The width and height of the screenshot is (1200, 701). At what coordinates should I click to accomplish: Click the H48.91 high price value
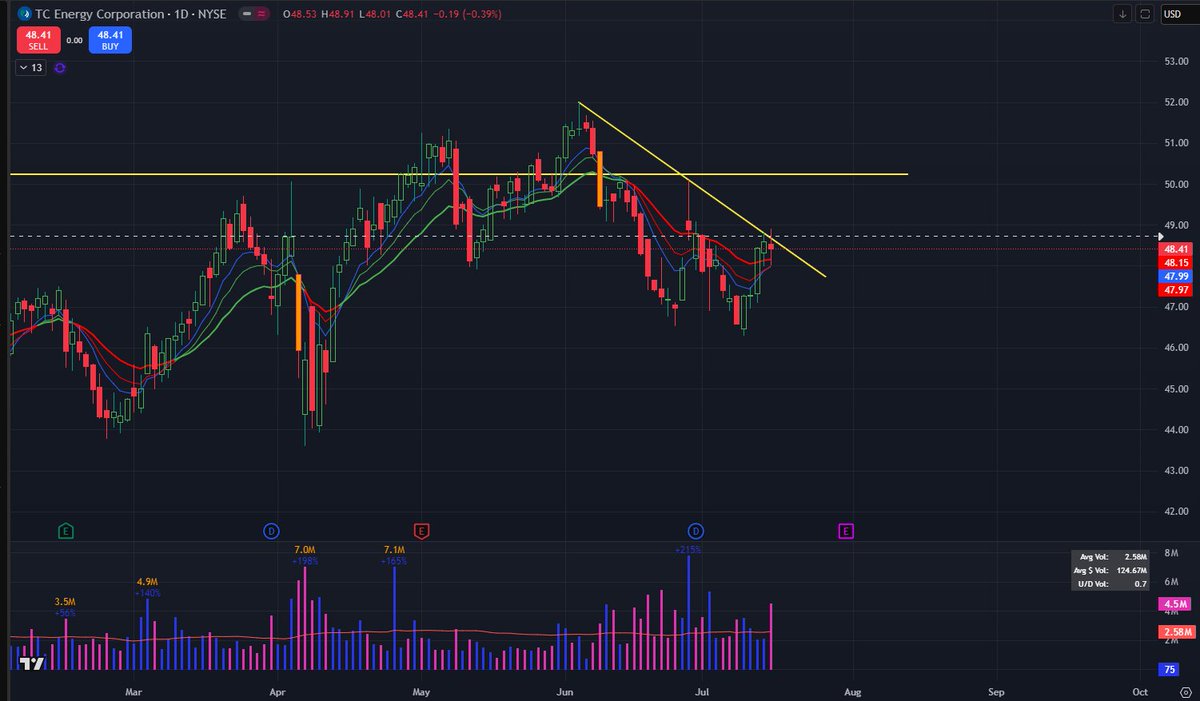[339, 14]
